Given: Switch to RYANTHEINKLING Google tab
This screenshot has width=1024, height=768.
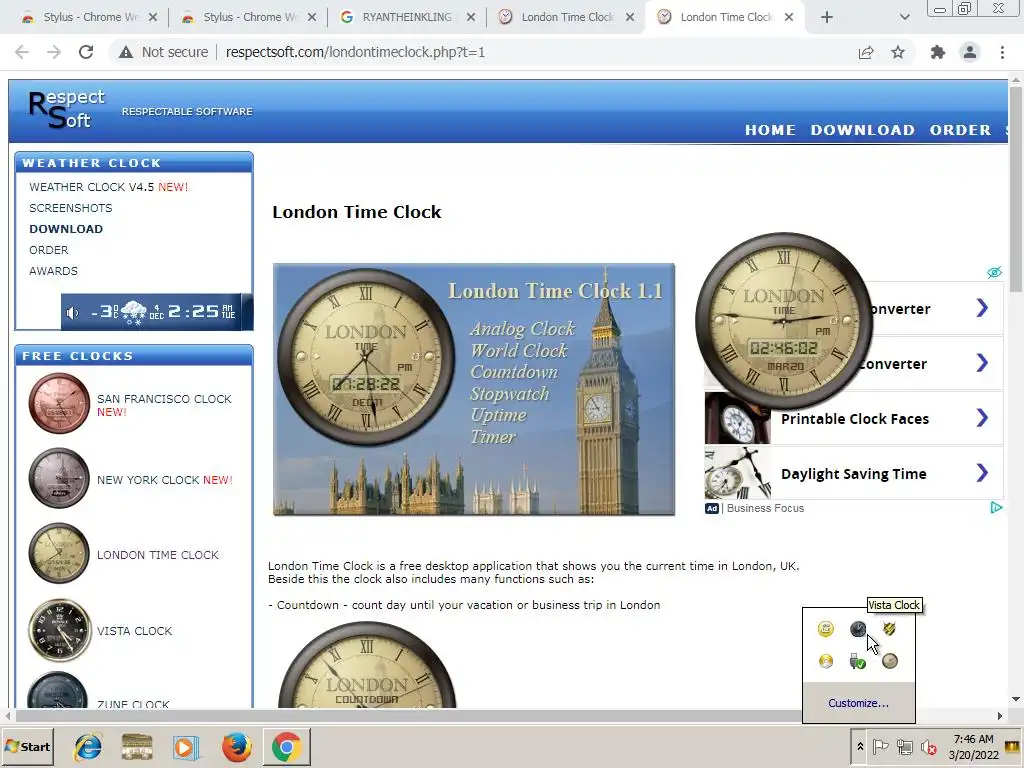Looking at the screenshot, I should tap(407, 17).
